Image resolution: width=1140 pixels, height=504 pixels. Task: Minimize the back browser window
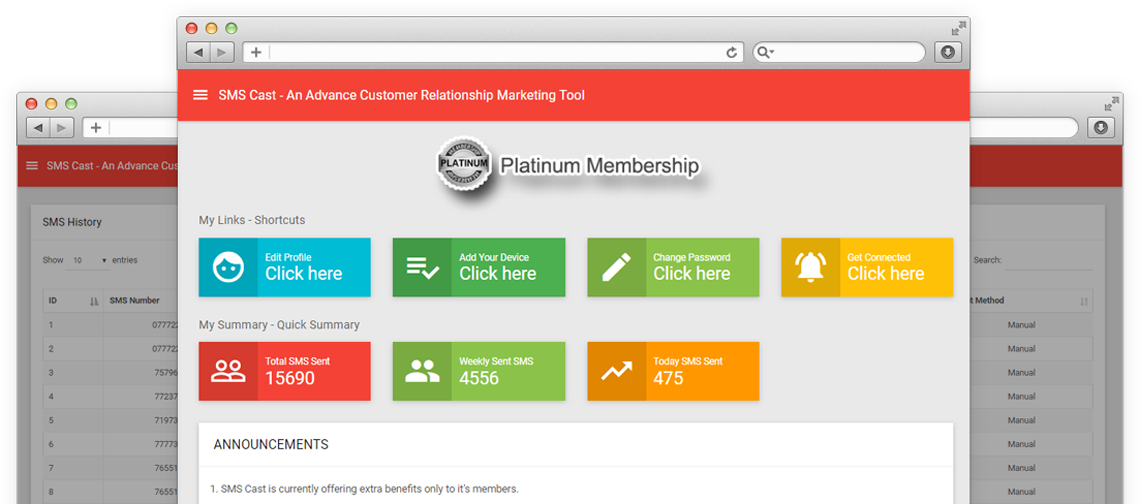[x=51, y=103]
